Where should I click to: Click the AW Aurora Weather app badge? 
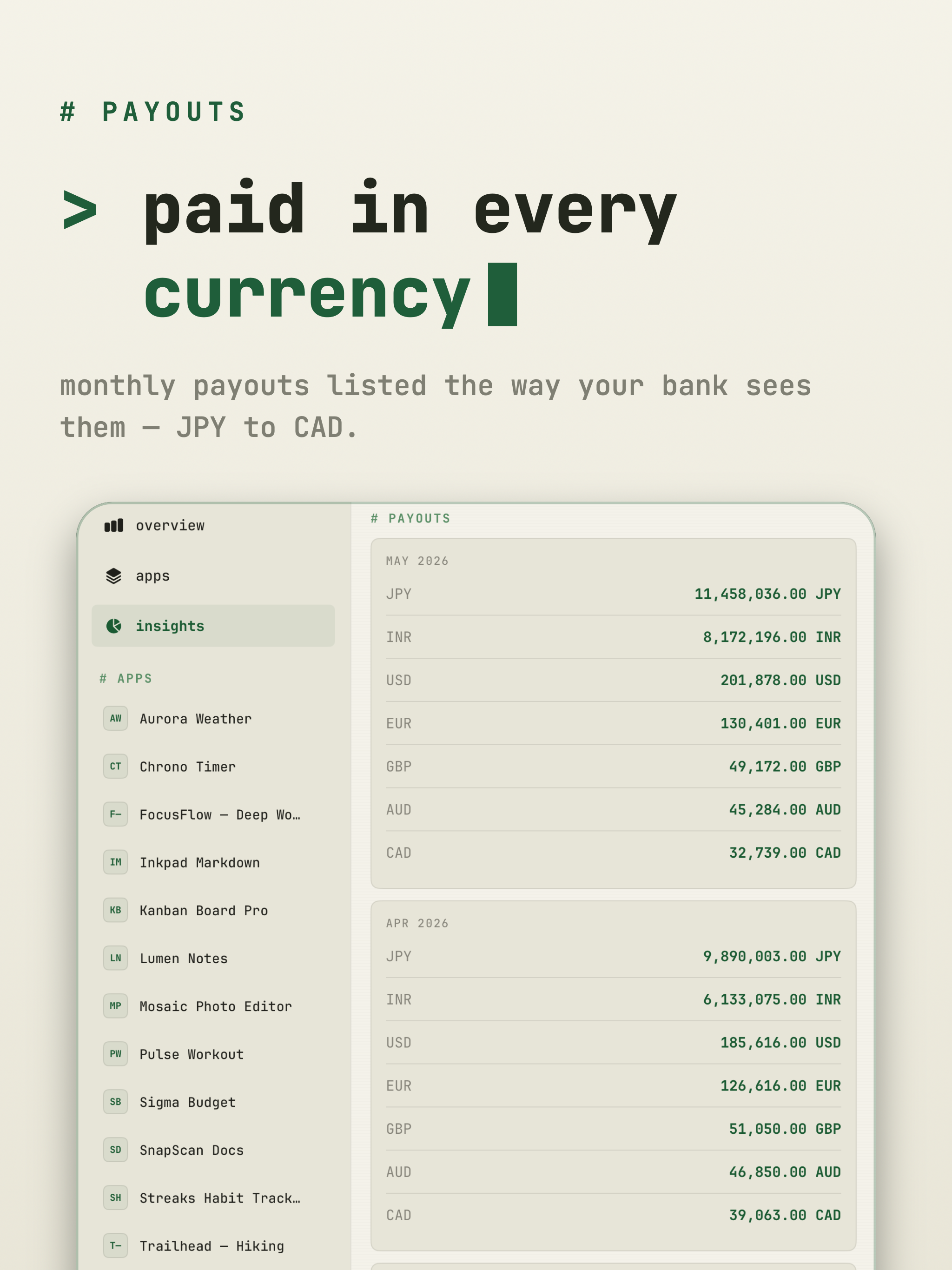(x=115, y=718)
